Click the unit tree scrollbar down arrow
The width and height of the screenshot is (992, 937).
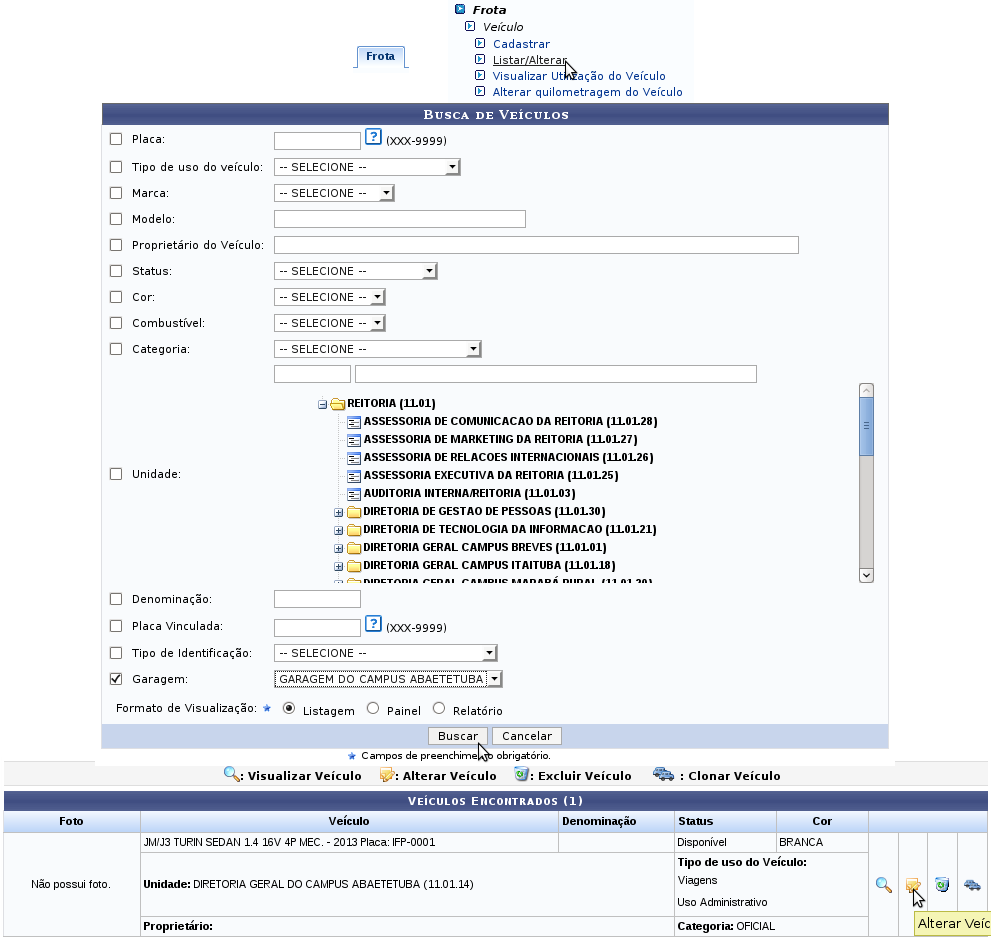[x=866, y=575]
